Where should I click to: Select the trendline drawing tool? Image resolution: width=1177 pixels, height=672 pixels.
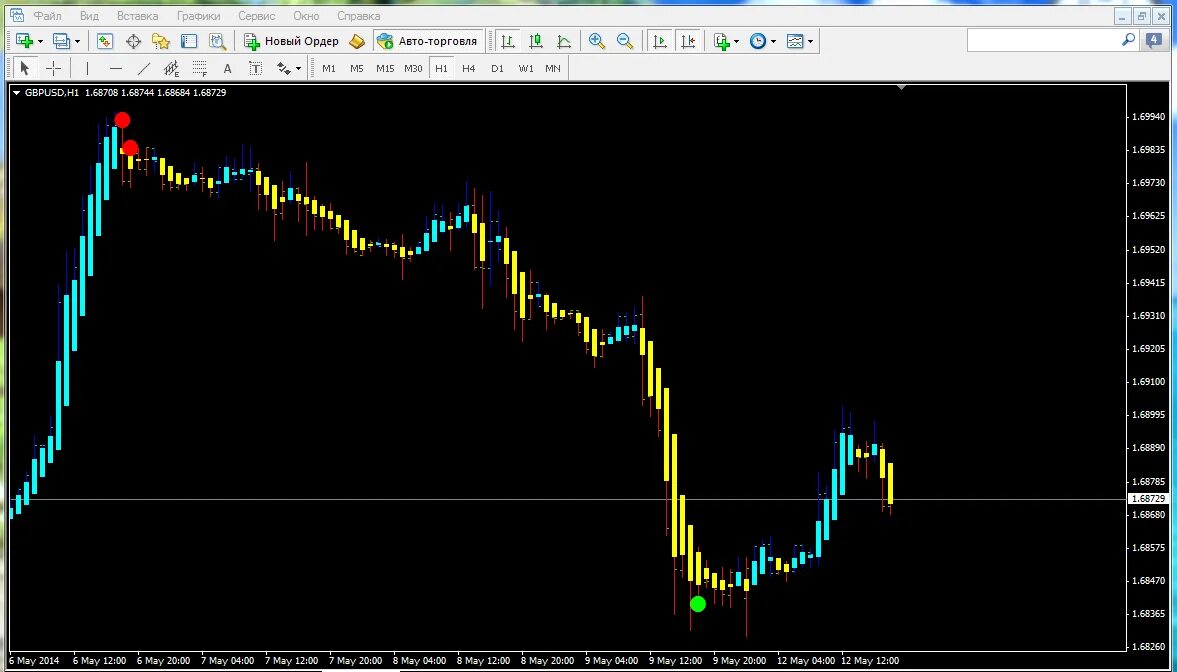click(x=143, y=67)
